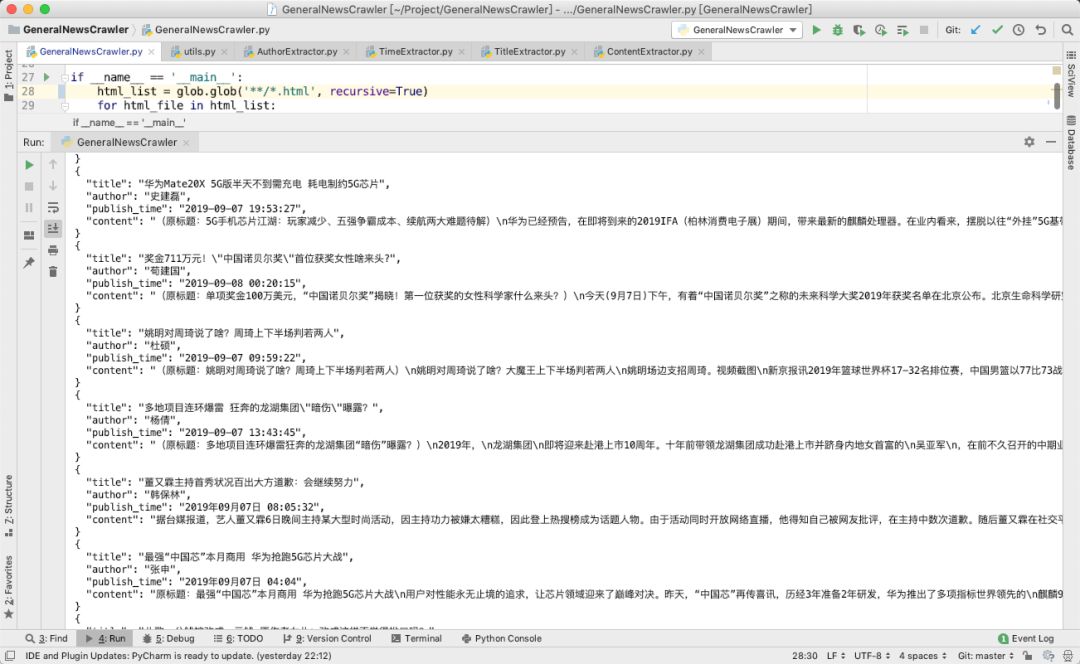Commit changes with the Git checkmark icon
The width and height of the screenshot is (1080, 664).
coord(997,30)
